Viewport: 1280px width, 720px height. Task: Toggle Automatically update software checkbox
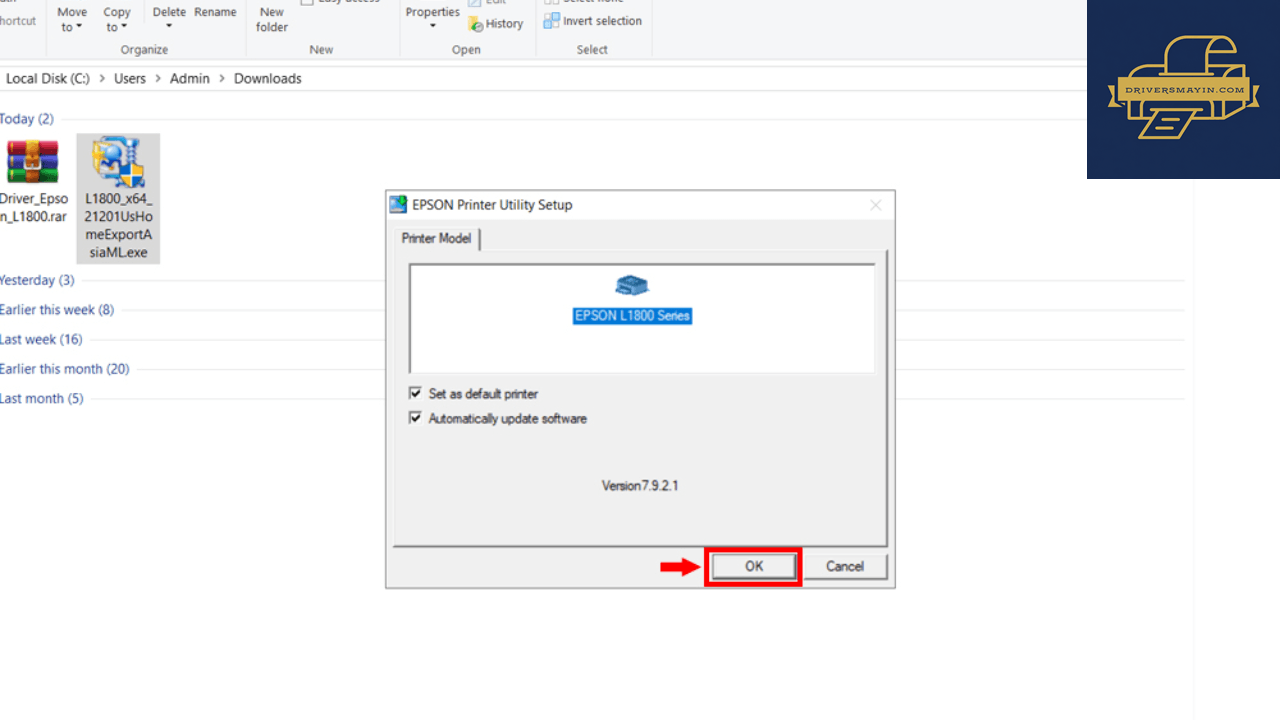tap(415, 418)
